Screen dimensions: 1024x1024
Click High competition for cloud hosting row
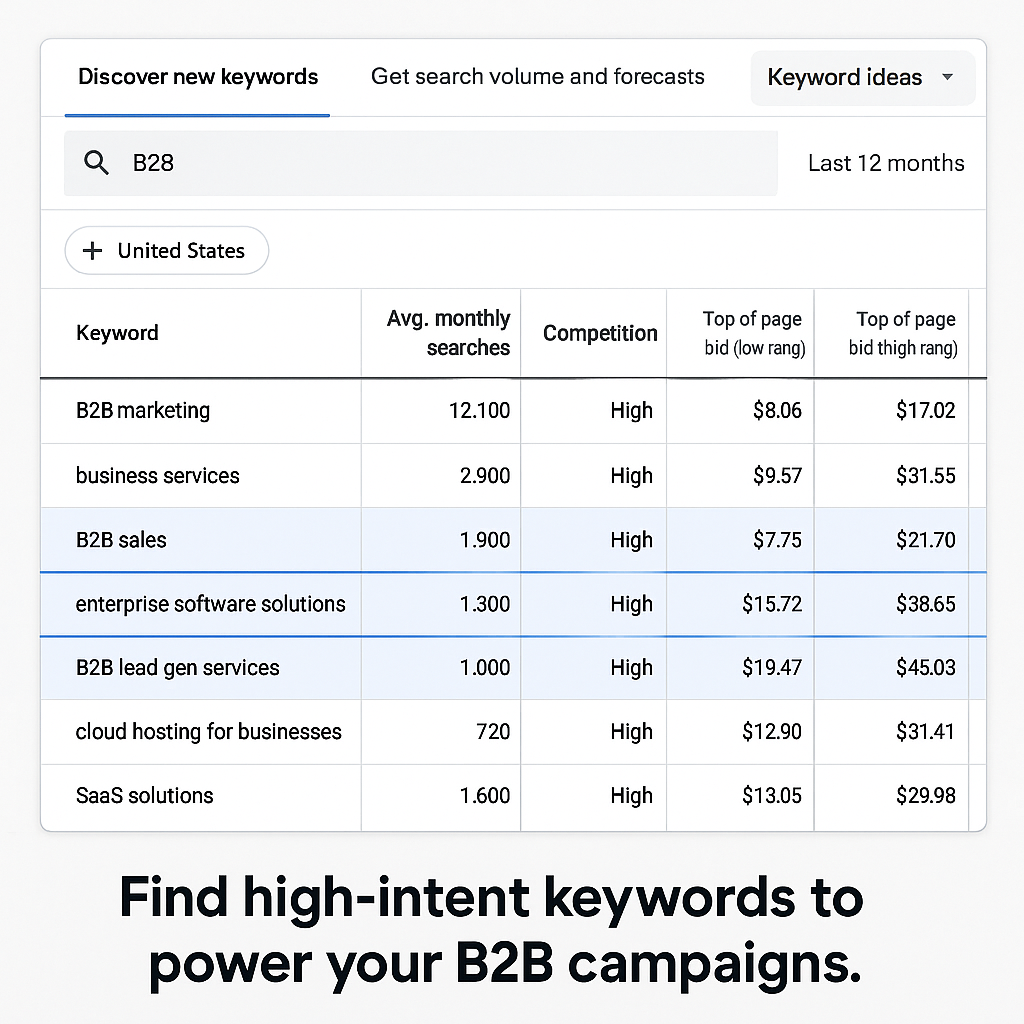tap(632, 732)
